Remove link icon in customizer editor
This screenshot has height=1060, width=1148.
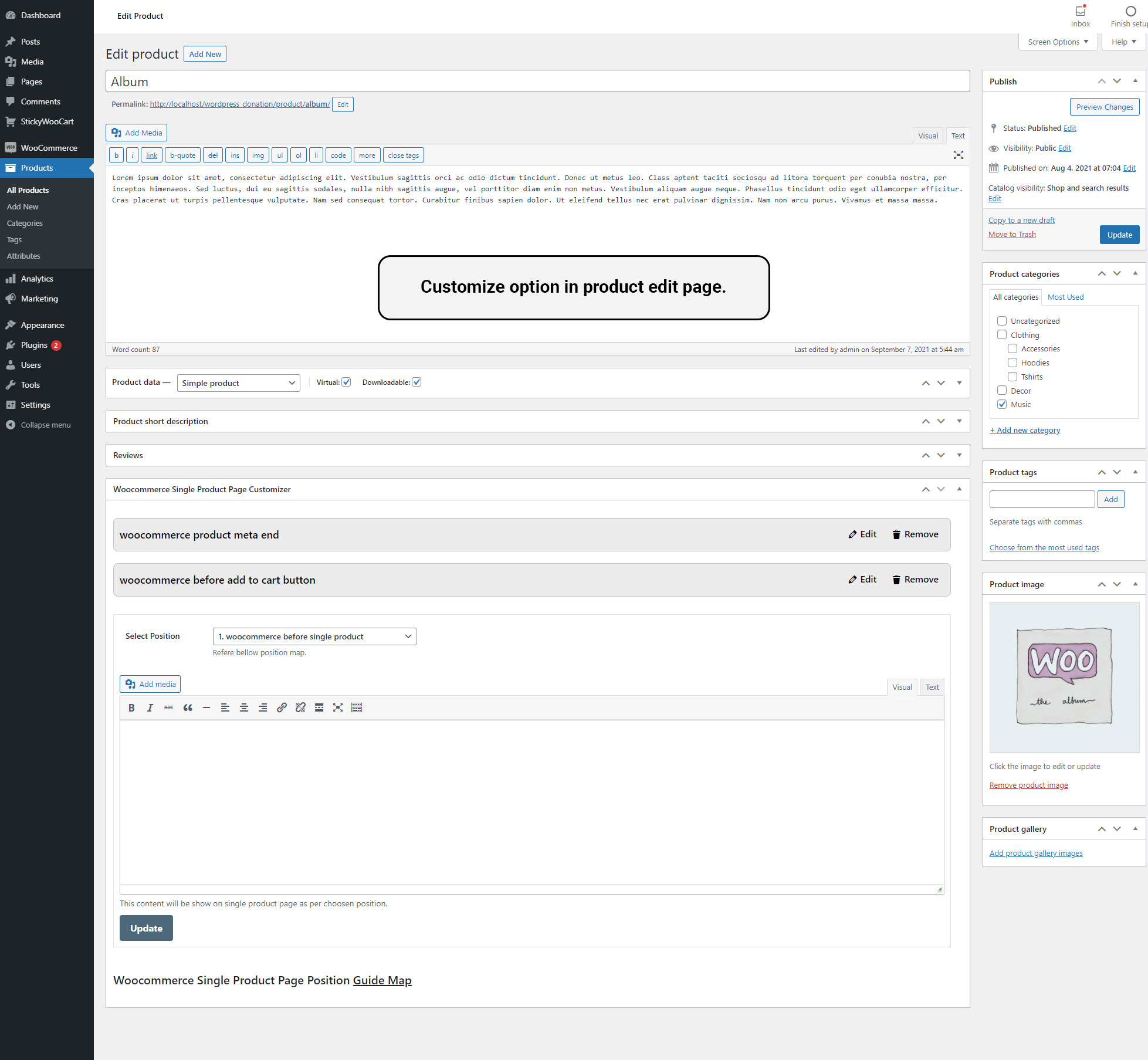300,707
